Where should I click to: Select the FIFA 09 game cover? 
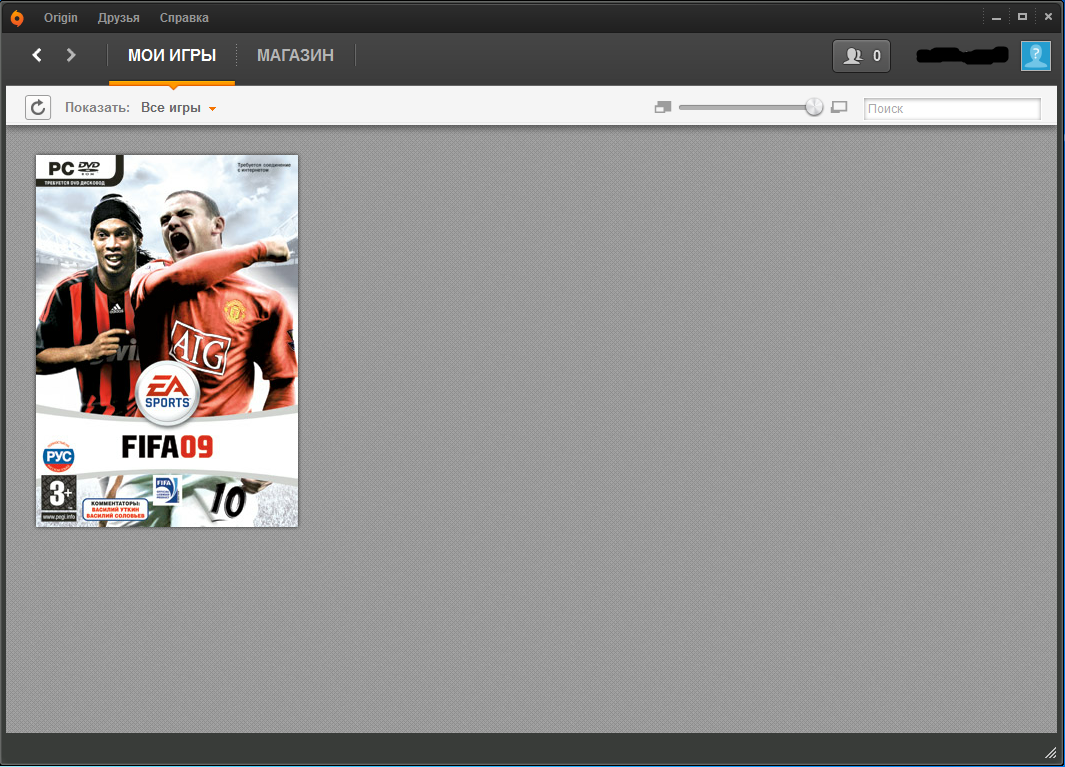167,340
